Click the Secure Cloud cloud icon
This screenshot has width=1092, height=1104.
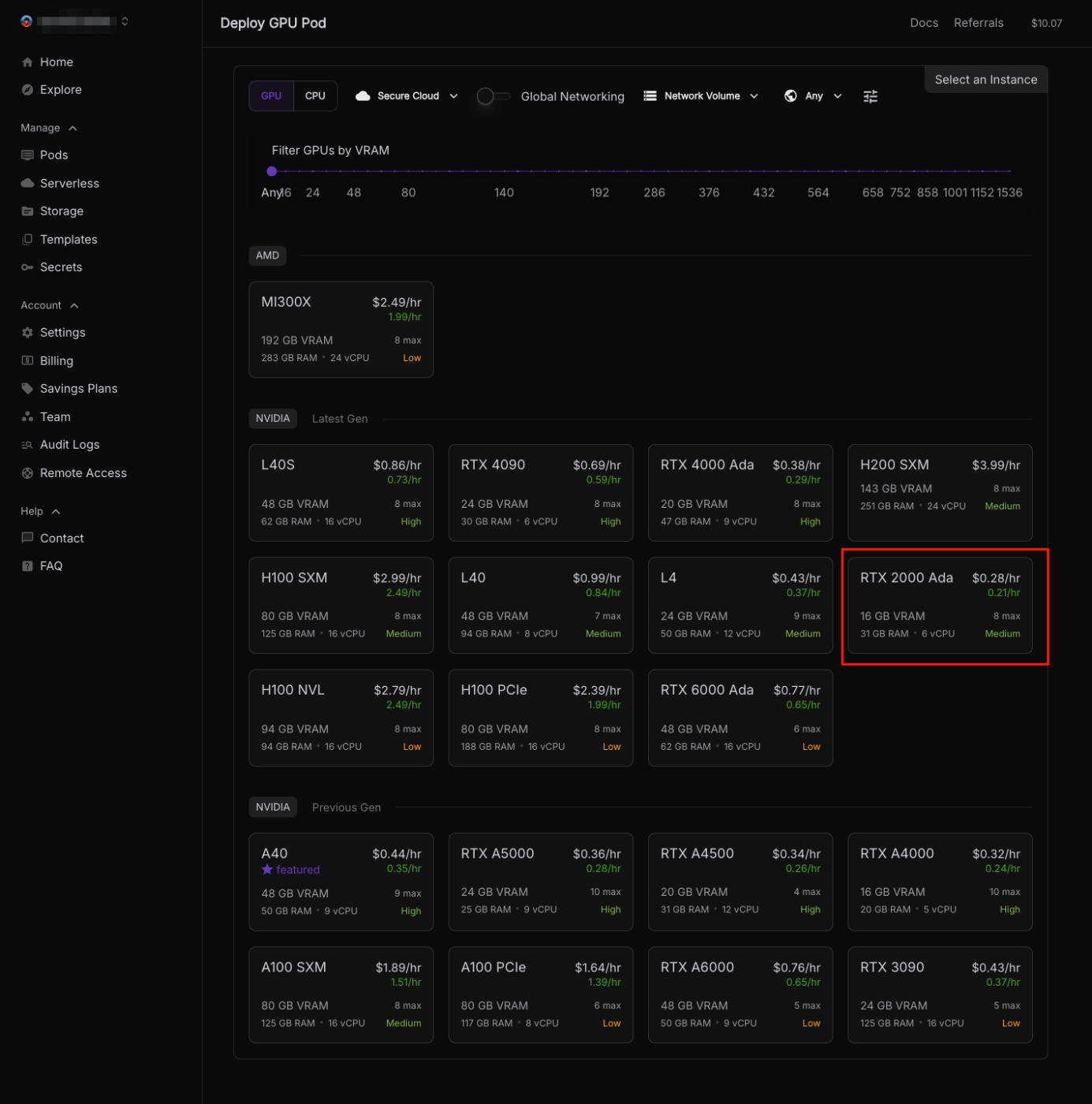point(363,96)
